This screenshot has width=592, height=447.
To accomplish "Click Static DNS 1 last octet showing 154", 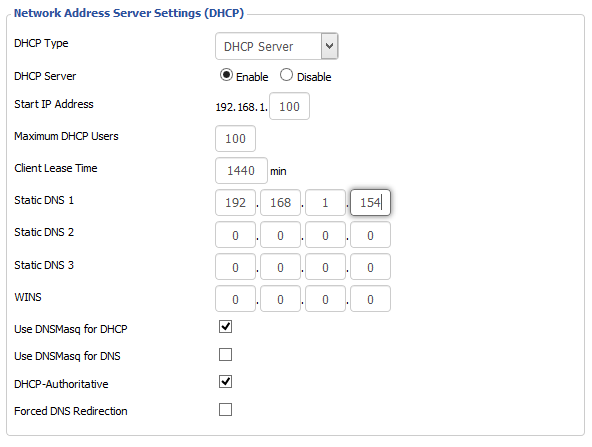I will tap(370, 203).
